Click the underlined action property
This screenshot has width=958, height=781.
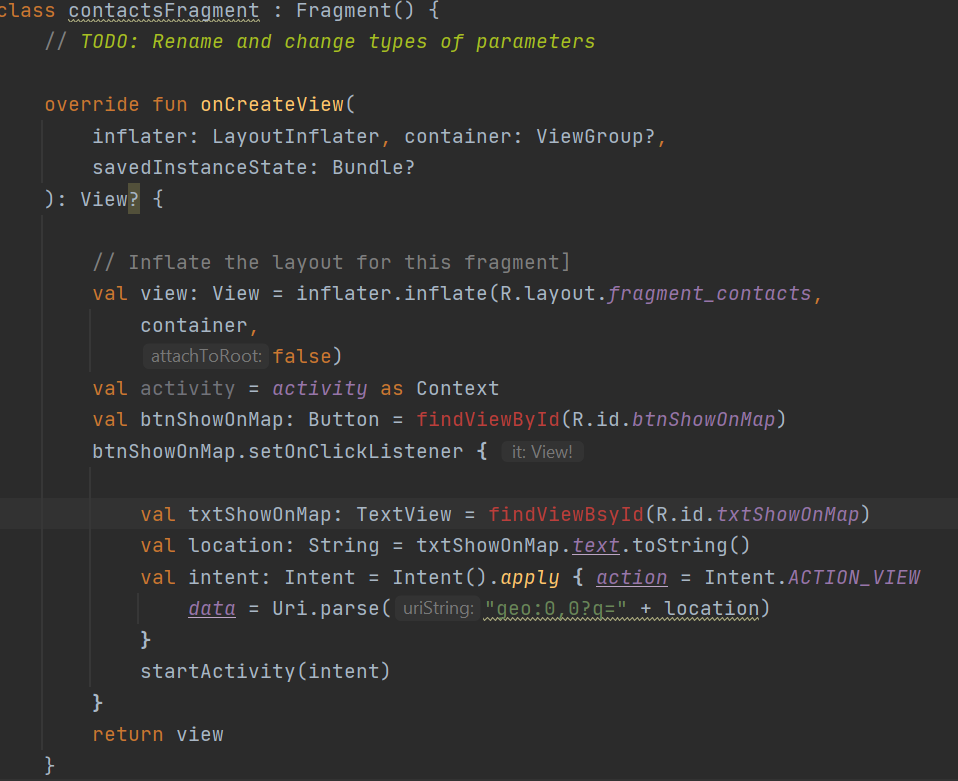(x=632, y=578)
